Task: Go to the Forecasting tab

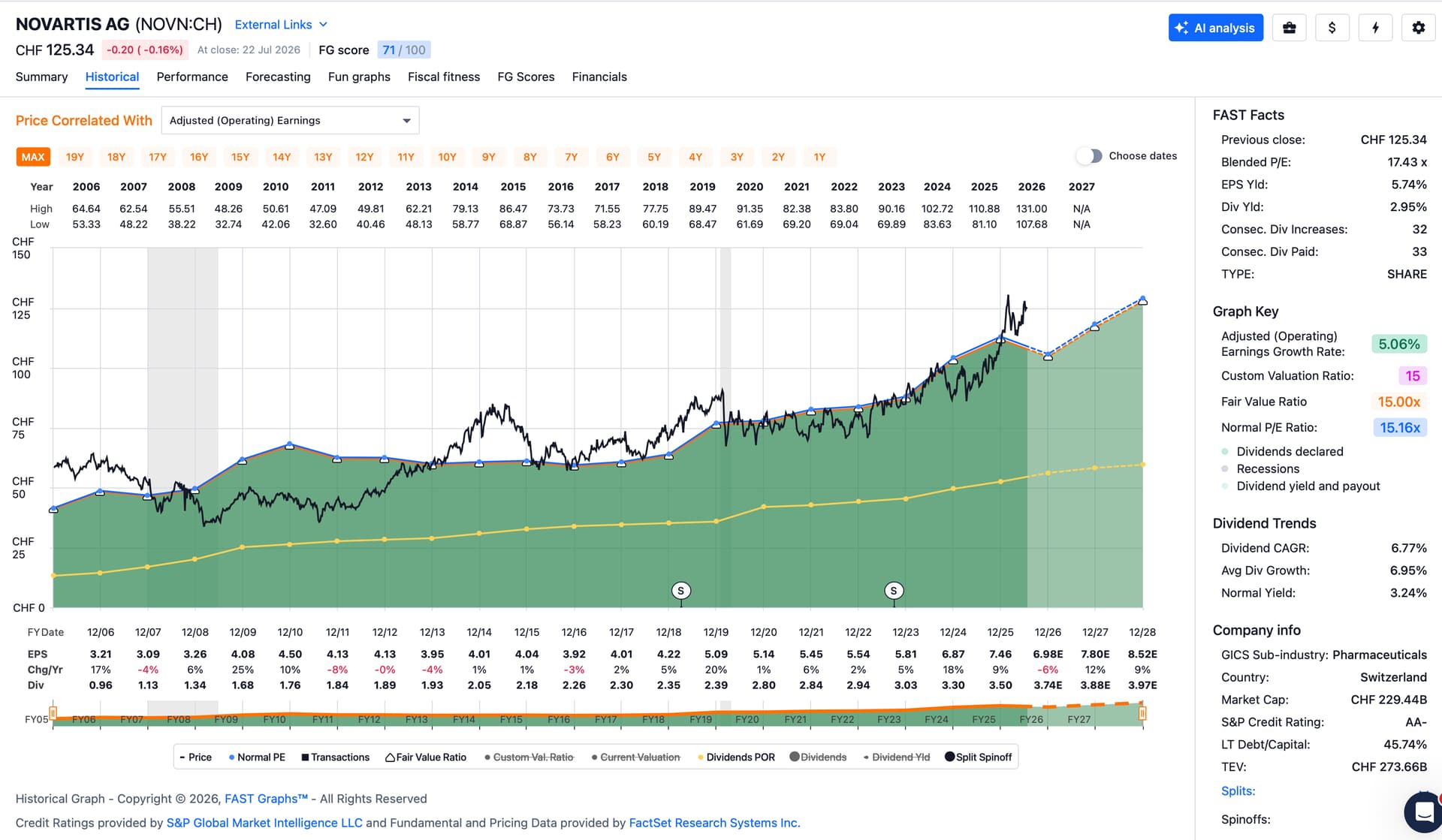Action: [278, 77]
